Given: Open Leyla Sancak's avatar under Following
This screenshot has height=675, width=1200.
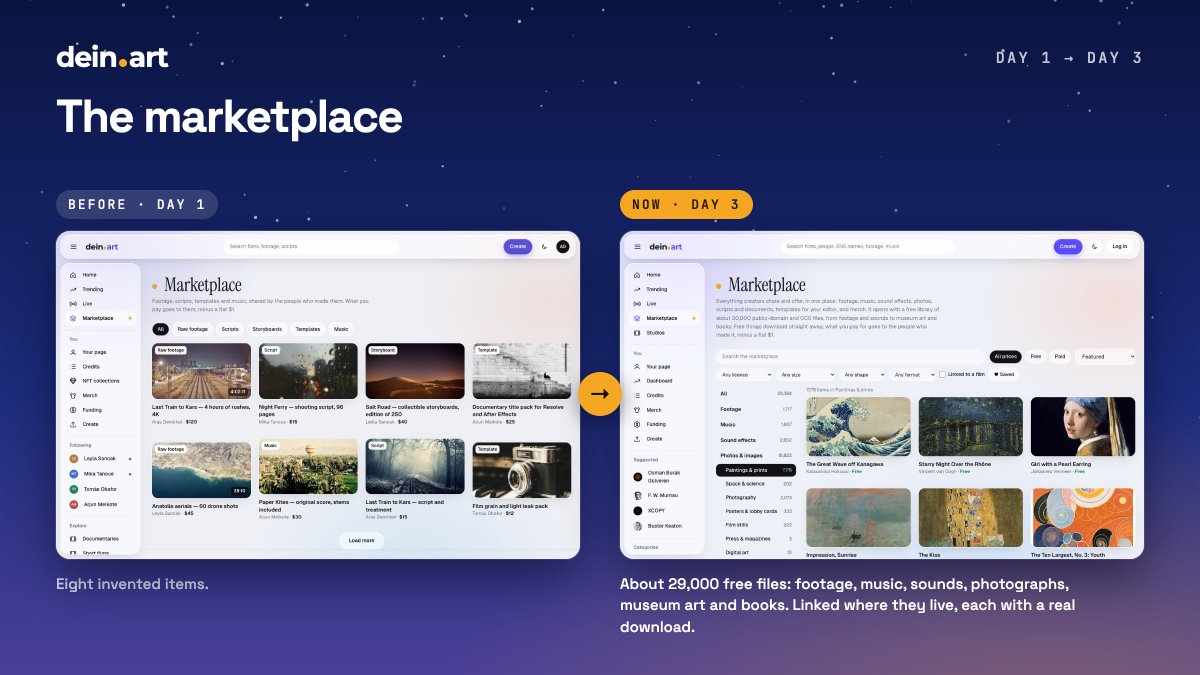Looking at the screenshot, I should (x=73, y=458).
